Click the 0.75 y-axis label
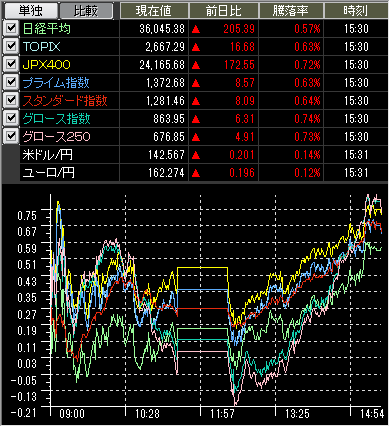The width and height of the screenshot is (390, 427). [27, 216]
